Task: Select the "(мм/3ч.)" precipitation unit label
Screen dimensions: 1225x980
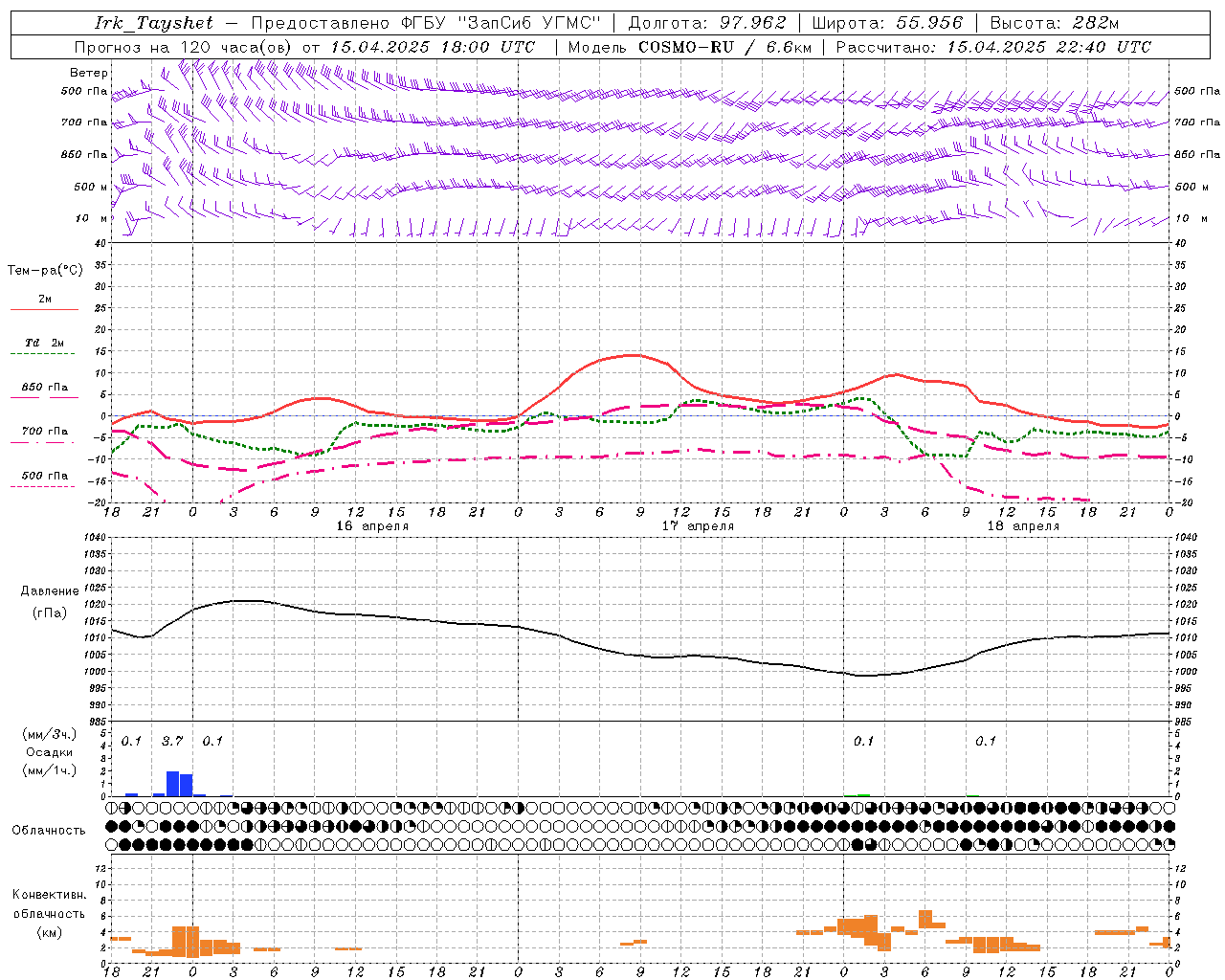Action: (x=50, y=735)
